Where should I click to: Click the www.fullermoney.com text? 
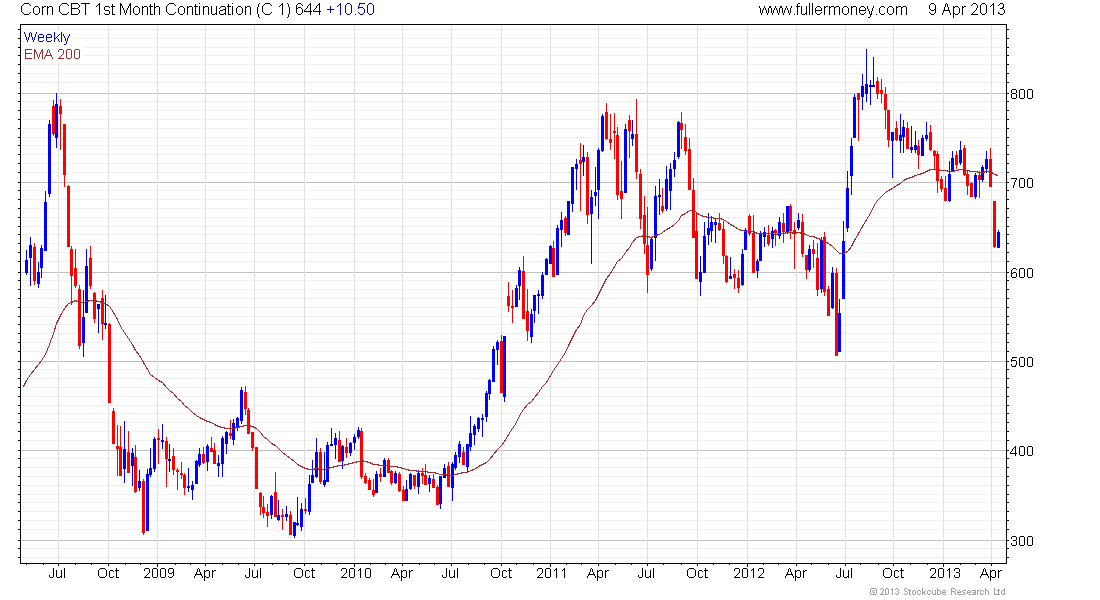pos(833,10)
